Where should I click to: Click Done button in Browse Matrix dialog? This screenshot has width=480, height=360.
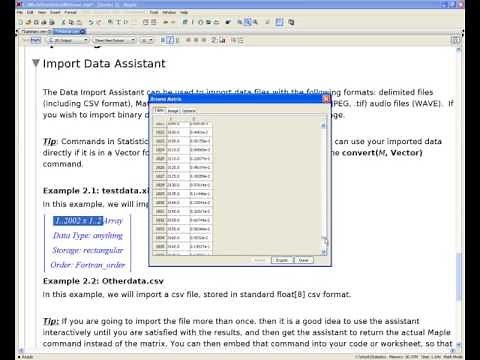pos(303,260)
